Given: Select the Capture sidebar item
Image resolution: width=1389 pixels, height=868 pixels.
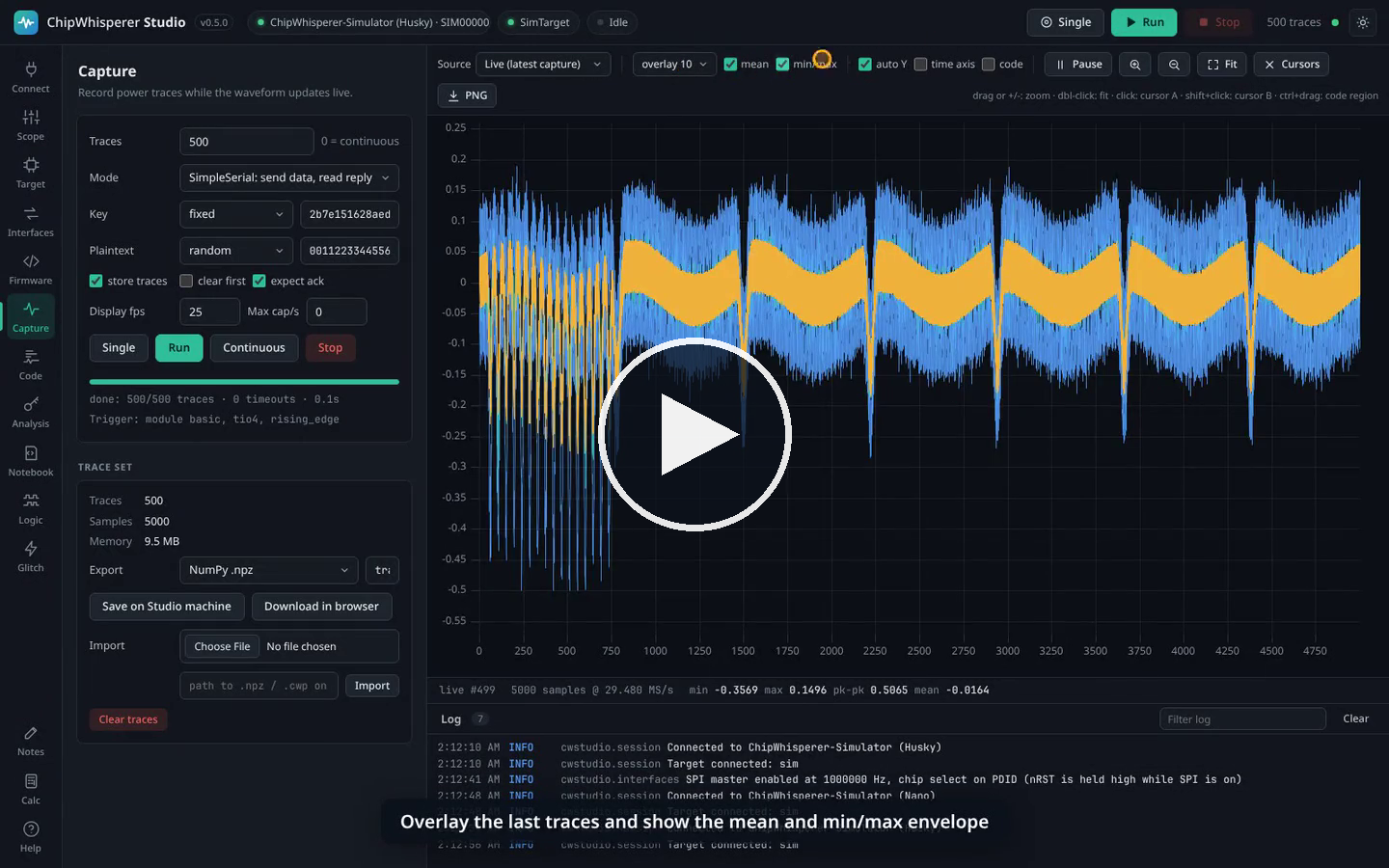Looking at the screenshot, I should pos(31,317).
